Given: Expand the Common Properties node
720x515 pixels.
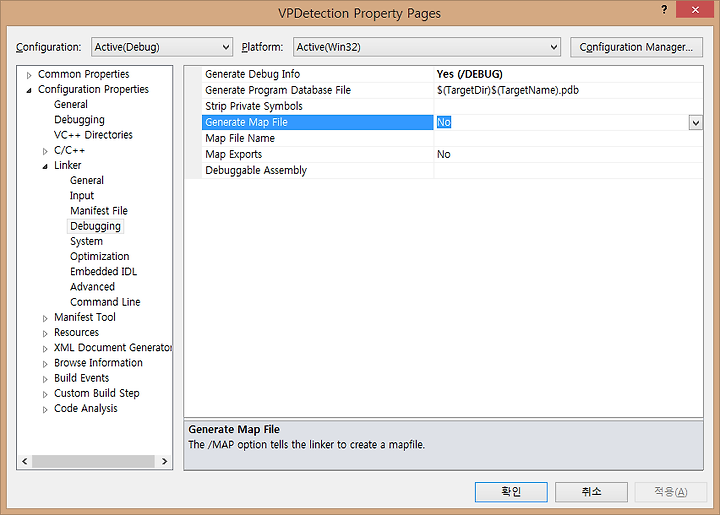Looking at the screenshot, I should point(29,75).
